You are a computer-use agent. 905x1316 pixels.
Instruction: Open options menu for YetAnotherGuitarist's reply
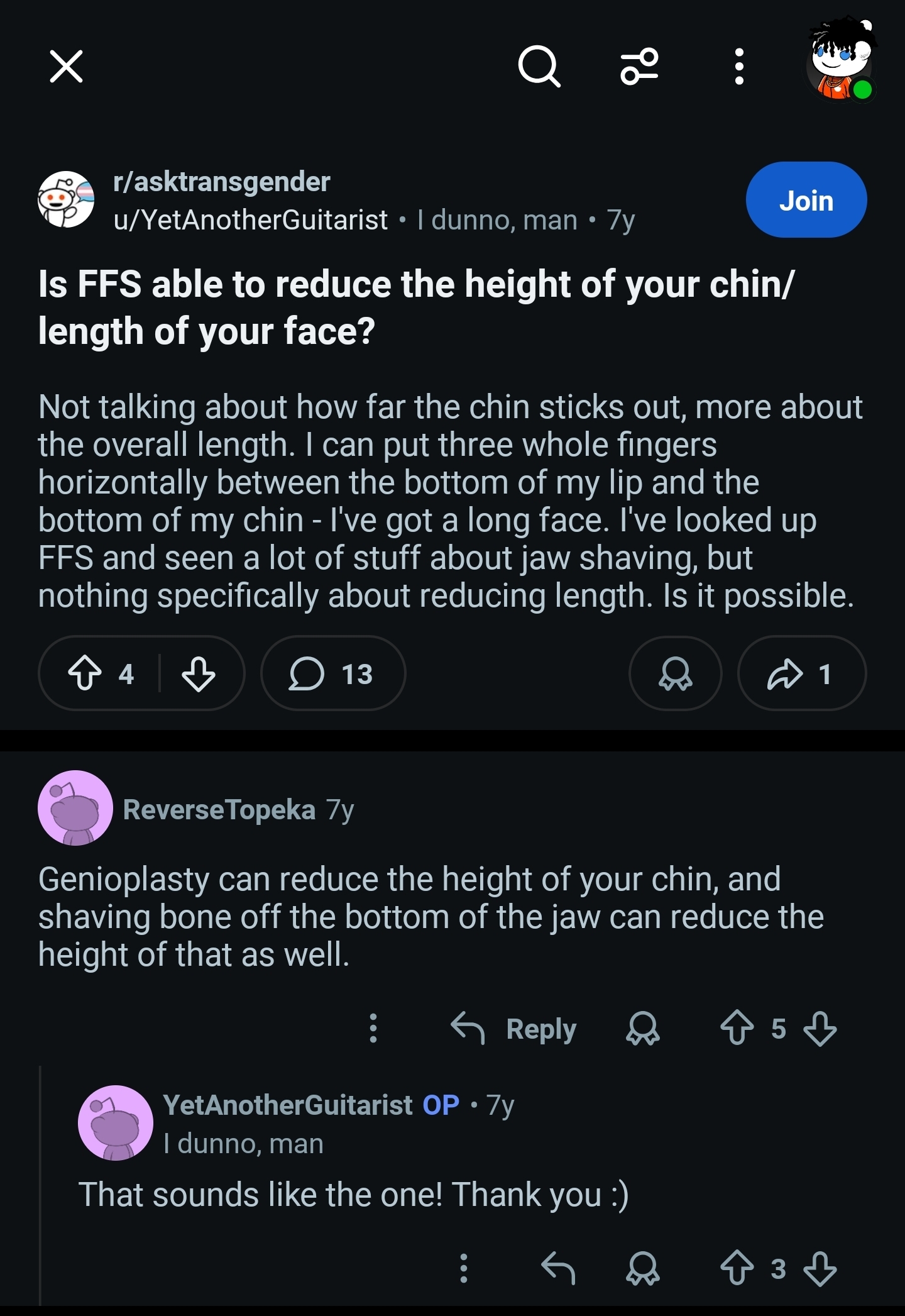coord(464,1268)
